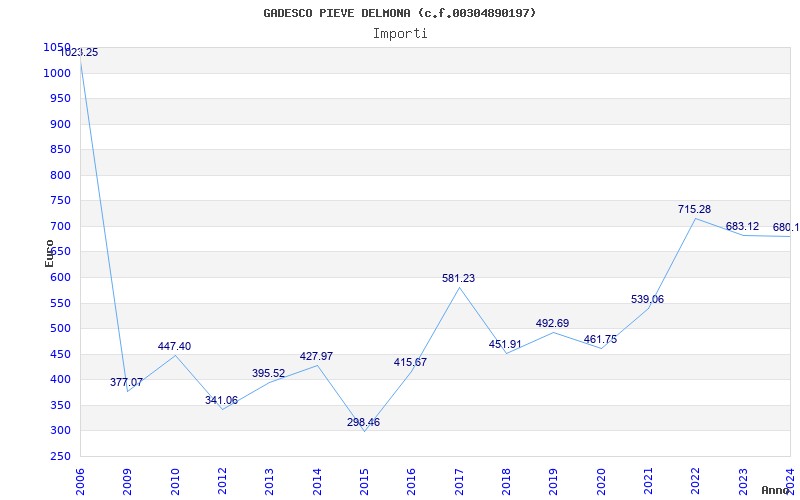This screenshot has width=800, height=500.
Task: Click the 715.28 data label
Action: click(x=694, y=209)
